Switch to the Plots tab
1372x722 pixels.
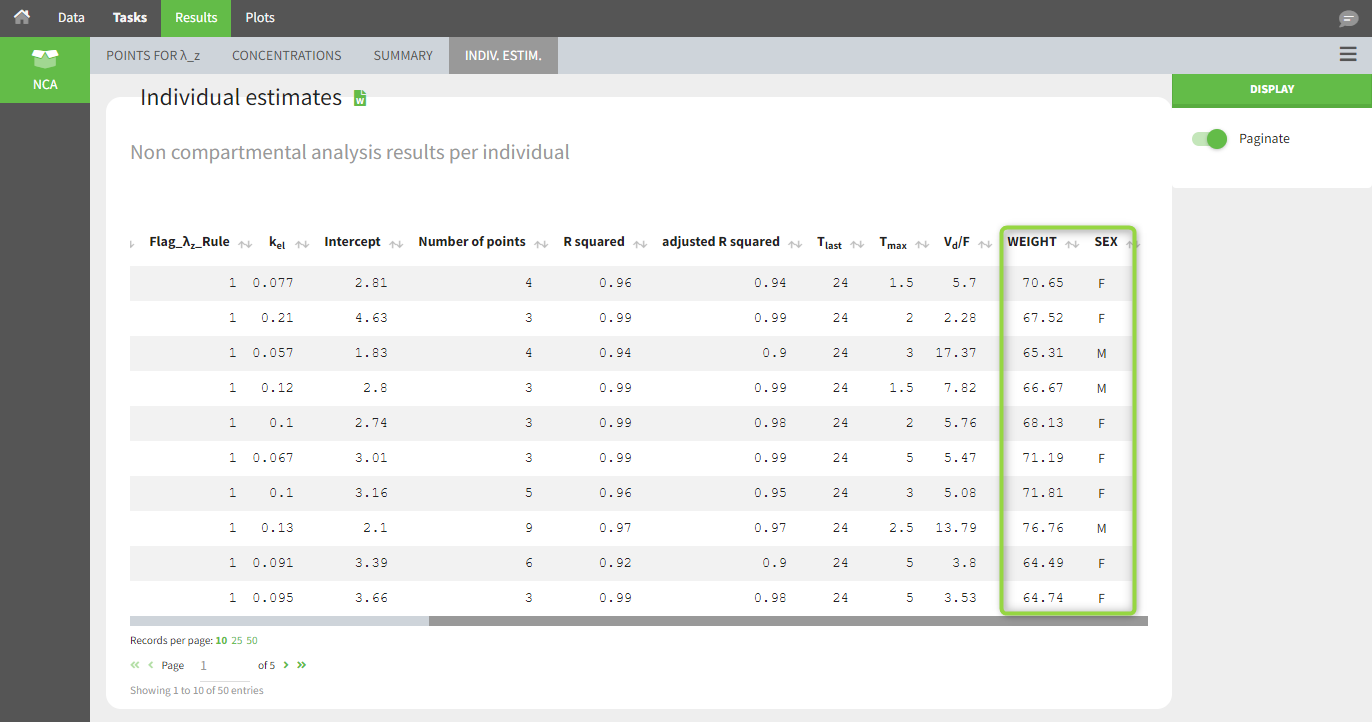pyautogui.click(x=260, y=18)
